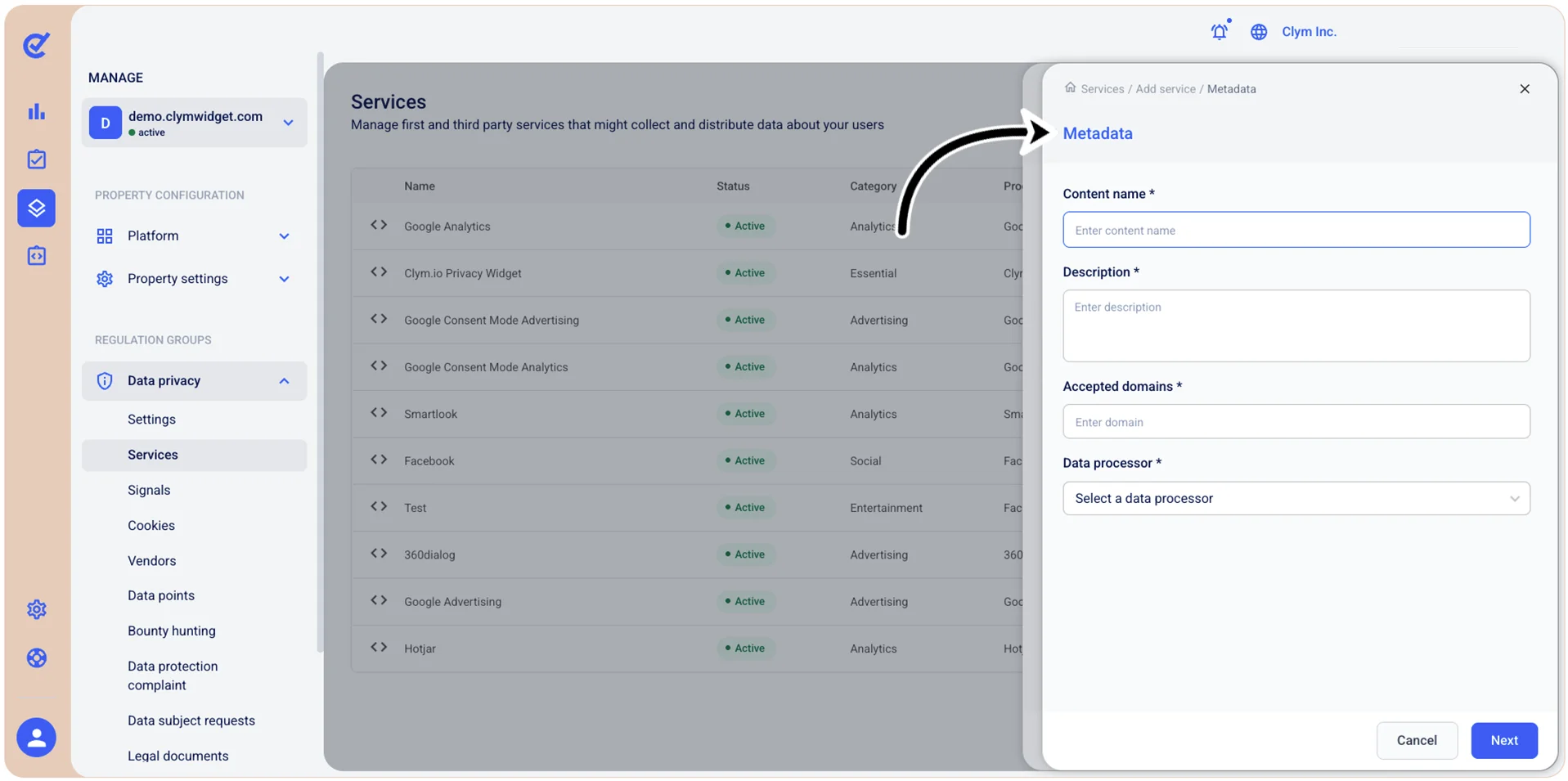Click code icon beside Google Analytics
1568x781 pixels.
point(378,226)
